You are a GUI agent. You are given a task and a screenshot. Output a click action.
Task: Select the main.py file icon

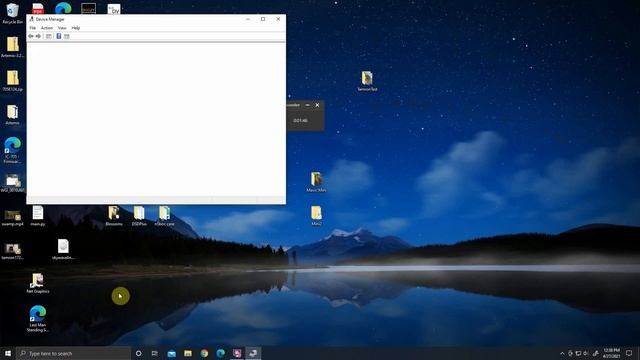click(38, 216)
